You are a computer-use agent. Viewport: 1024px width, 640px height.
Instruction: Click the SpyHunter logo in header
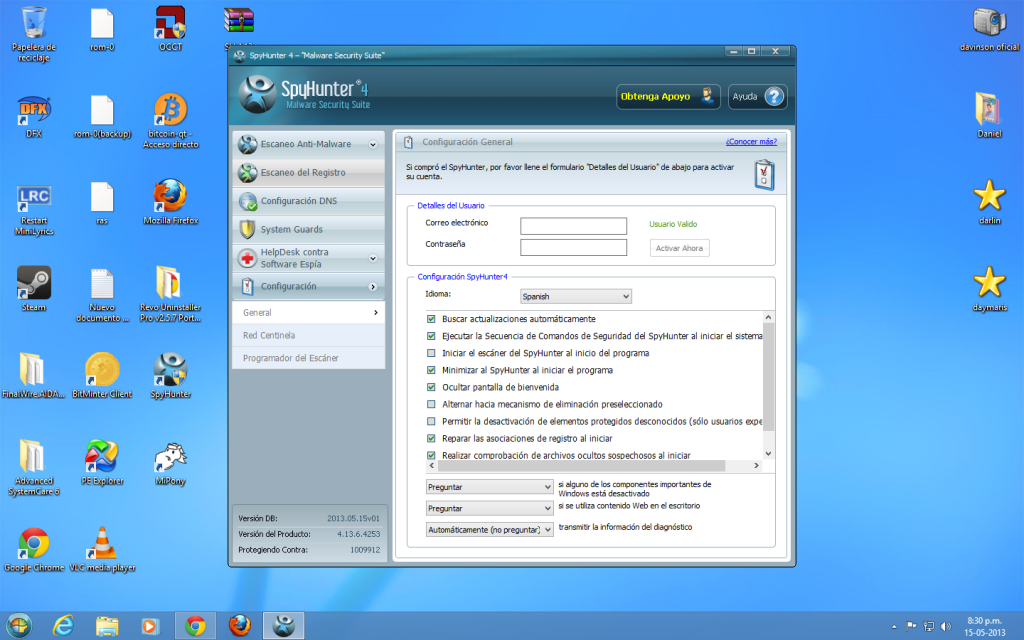[257, 95]
